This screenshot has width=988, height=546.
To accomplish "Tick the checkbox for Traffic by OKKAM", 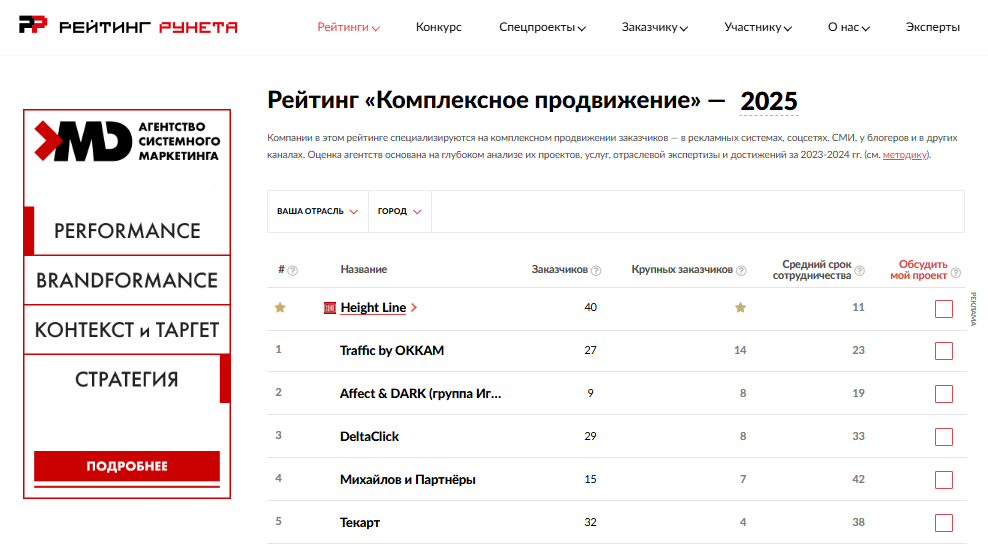I will [x=944, y=351].
